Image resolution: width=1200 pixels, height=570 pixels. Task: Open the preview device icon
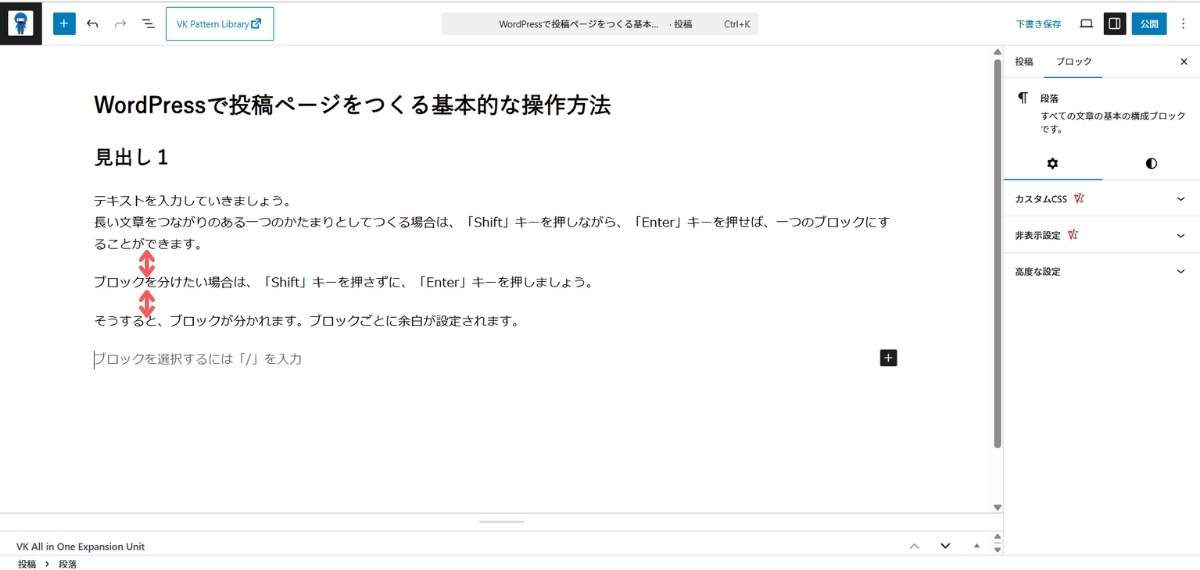(1086, 23)
